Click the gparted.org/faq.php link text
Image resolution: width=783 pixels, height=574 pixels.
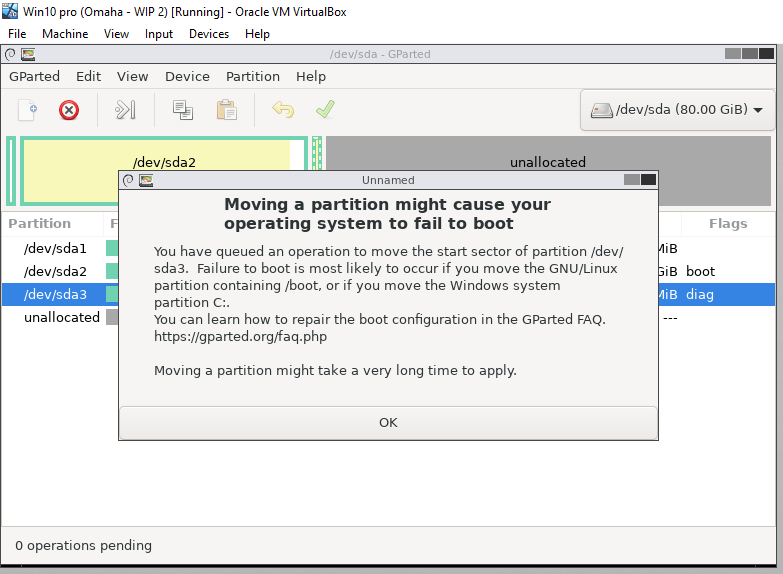240,336
